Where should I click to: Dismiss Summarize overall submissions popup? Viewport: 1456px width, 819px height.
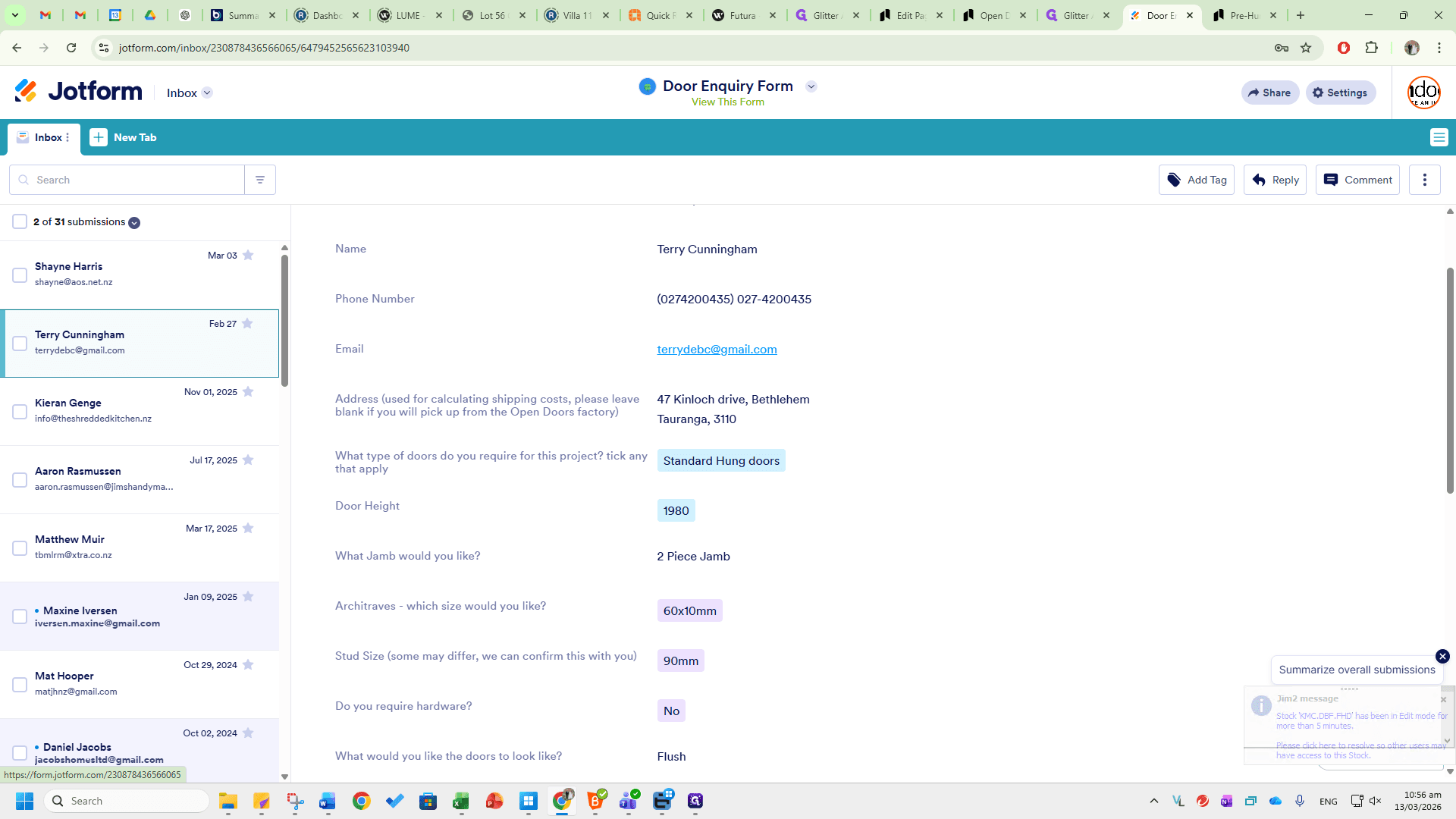(x=1442, y=657)
